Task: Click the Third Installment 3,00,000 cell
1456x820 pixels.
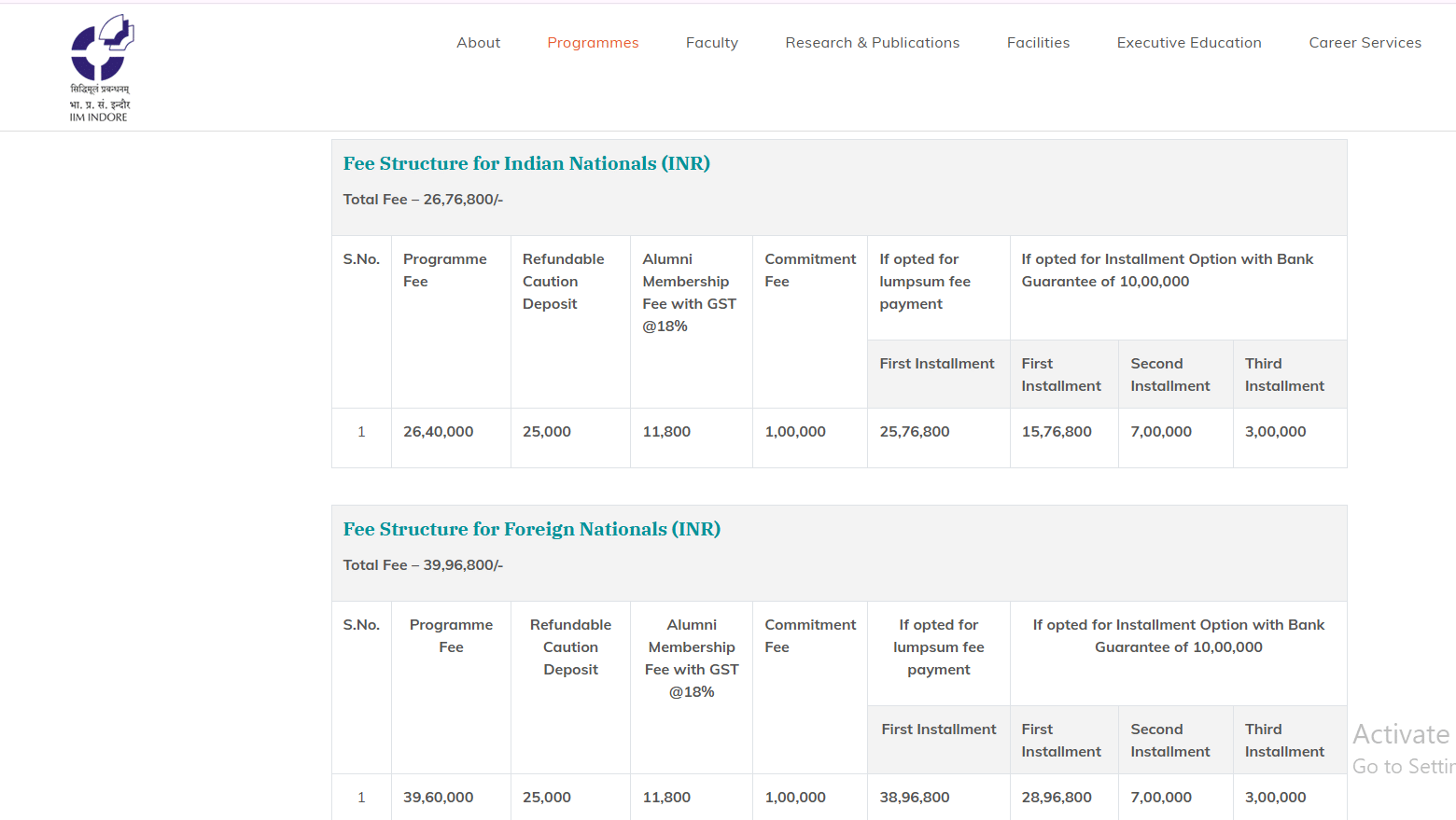Action: (x=1275, y=431)
